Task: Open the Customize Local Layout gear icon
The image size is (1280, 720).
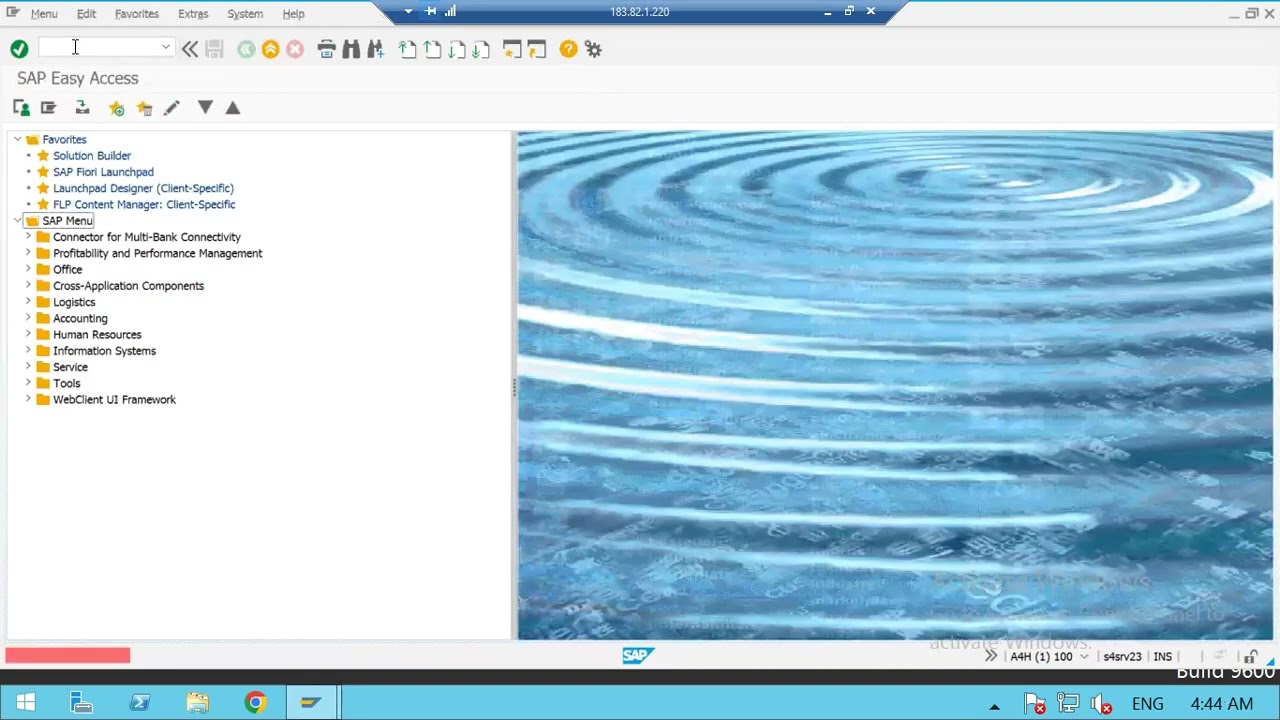Action: 593,49
